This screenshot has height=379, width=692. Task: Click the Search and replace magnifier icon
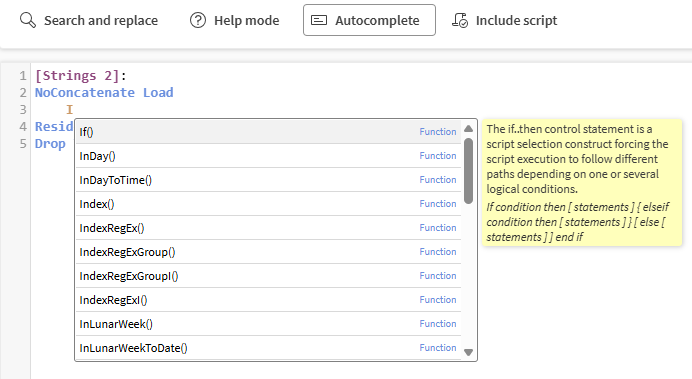pyautogui.click(x=27, y=20)
